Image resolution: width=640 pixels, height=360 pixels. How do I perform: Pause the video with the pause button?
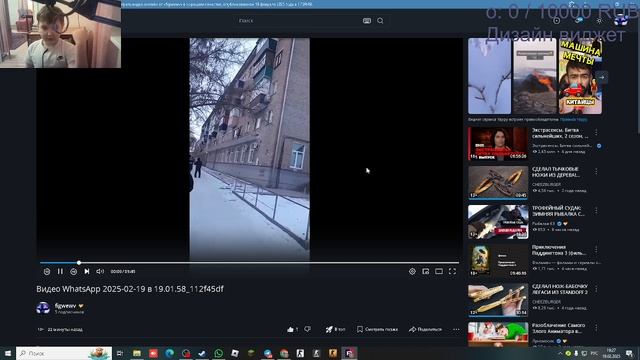coord(60,271)
